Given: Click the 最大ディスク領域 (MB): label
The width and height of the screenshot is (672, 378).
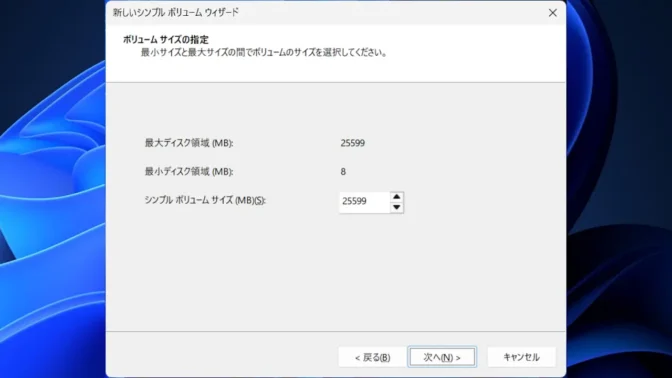Looking at the screenshot, I should pos(189,143).
